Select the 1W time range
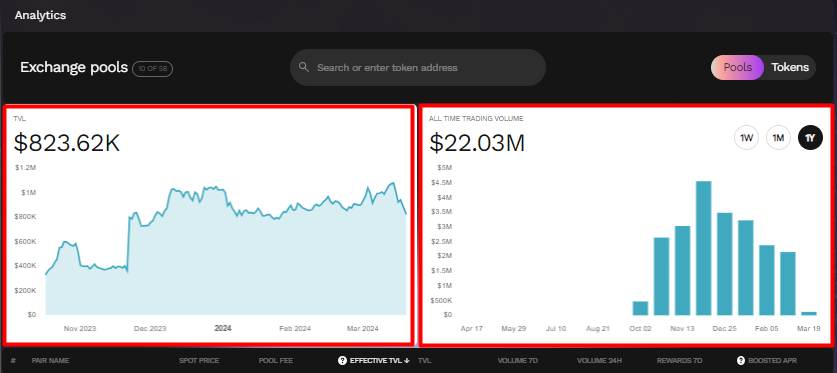 (746, 138)
